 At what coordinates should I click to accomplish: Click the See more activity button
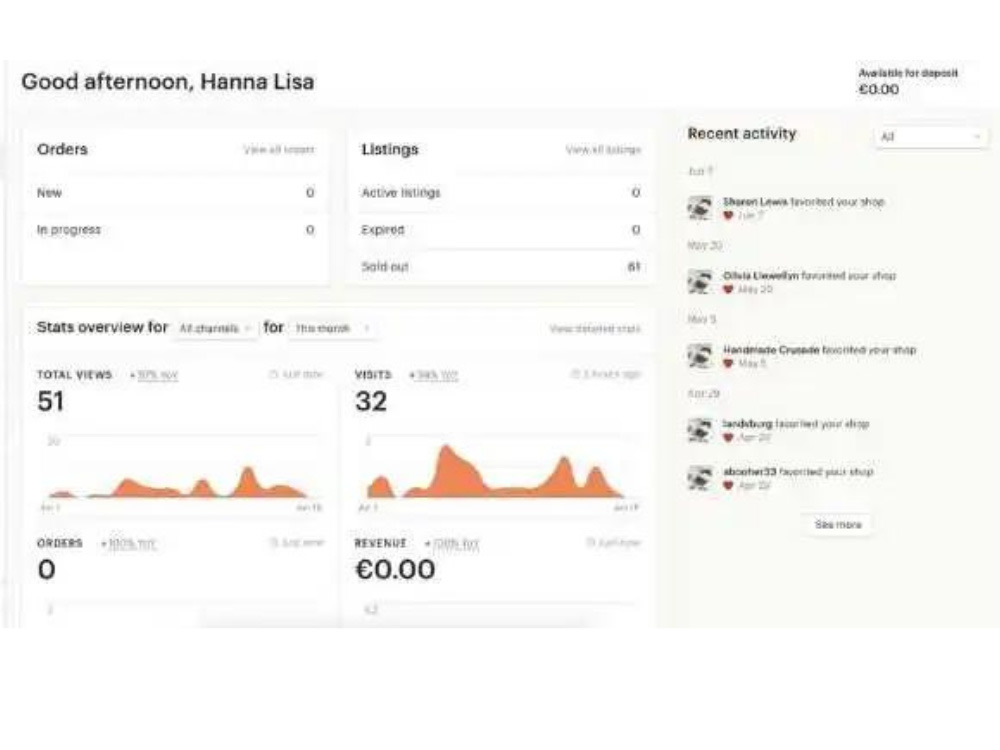[837, 524]
